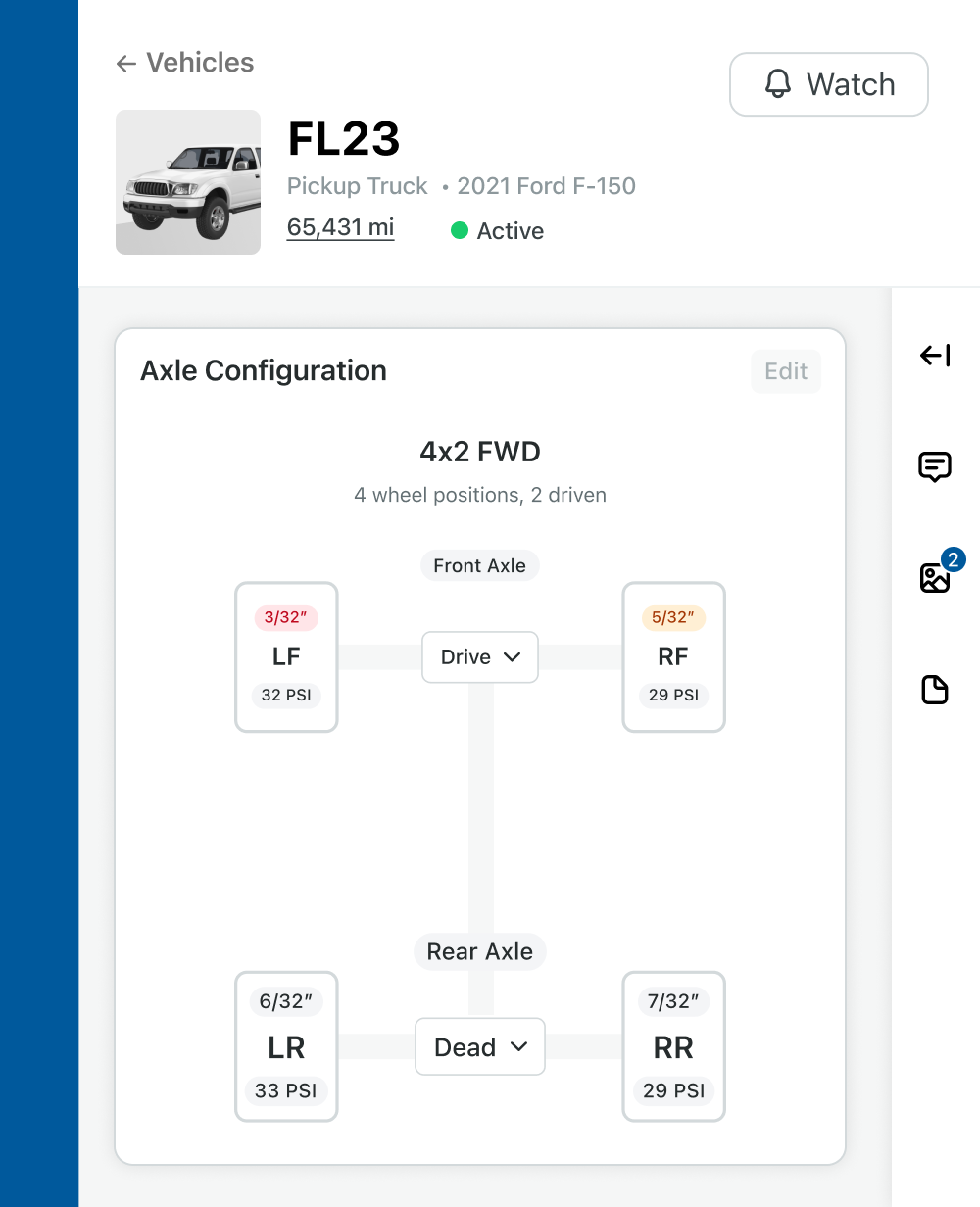Open the comments panel in the sidebar
The image size is (980, 1207).
coord(935,467)
